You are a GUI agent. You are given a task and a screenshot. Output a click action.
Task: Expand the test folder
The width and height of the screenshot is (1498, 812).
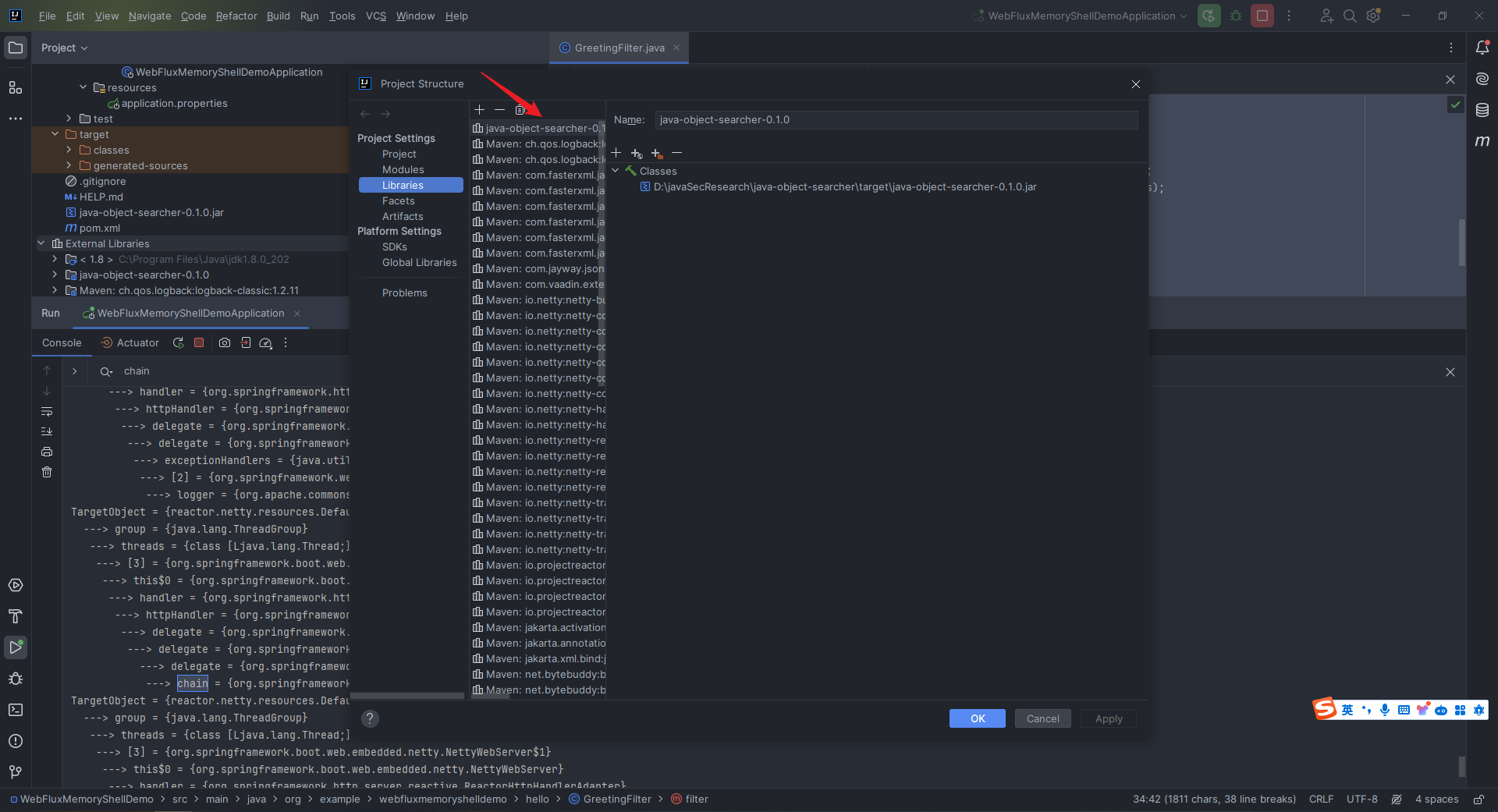[69, 119]
